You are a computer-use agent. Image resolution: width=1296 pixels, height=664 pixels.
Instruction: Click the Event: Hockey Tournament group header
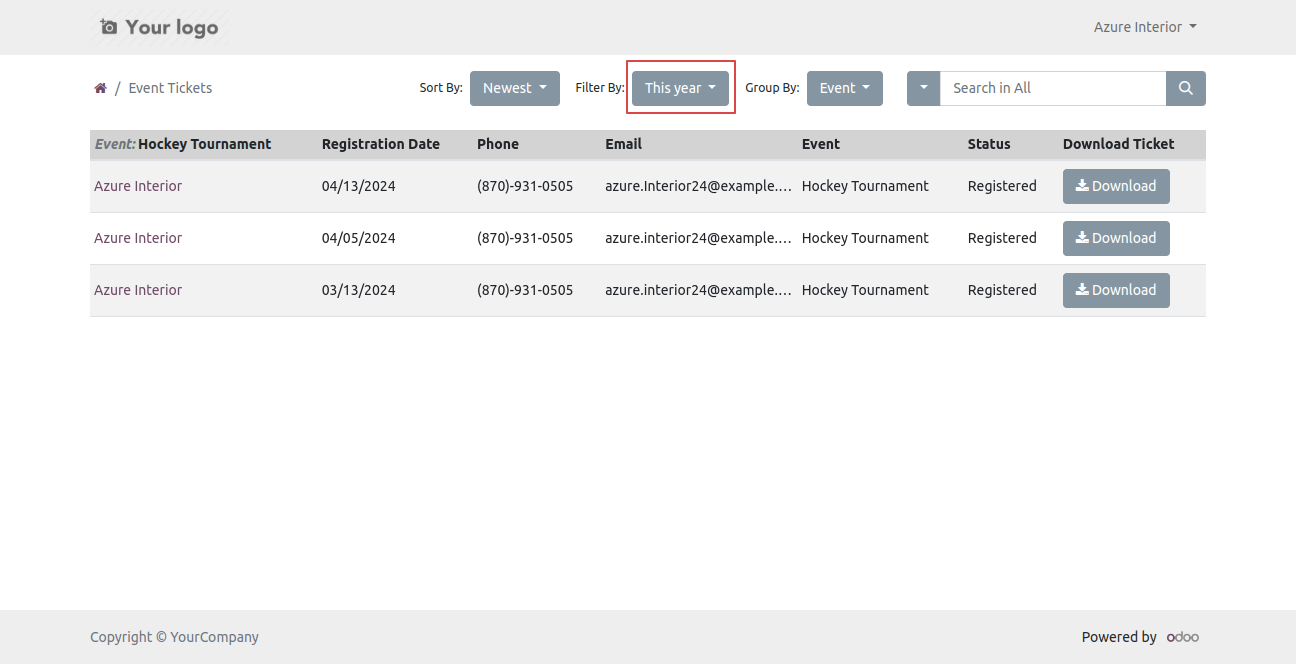coord(183,144)
